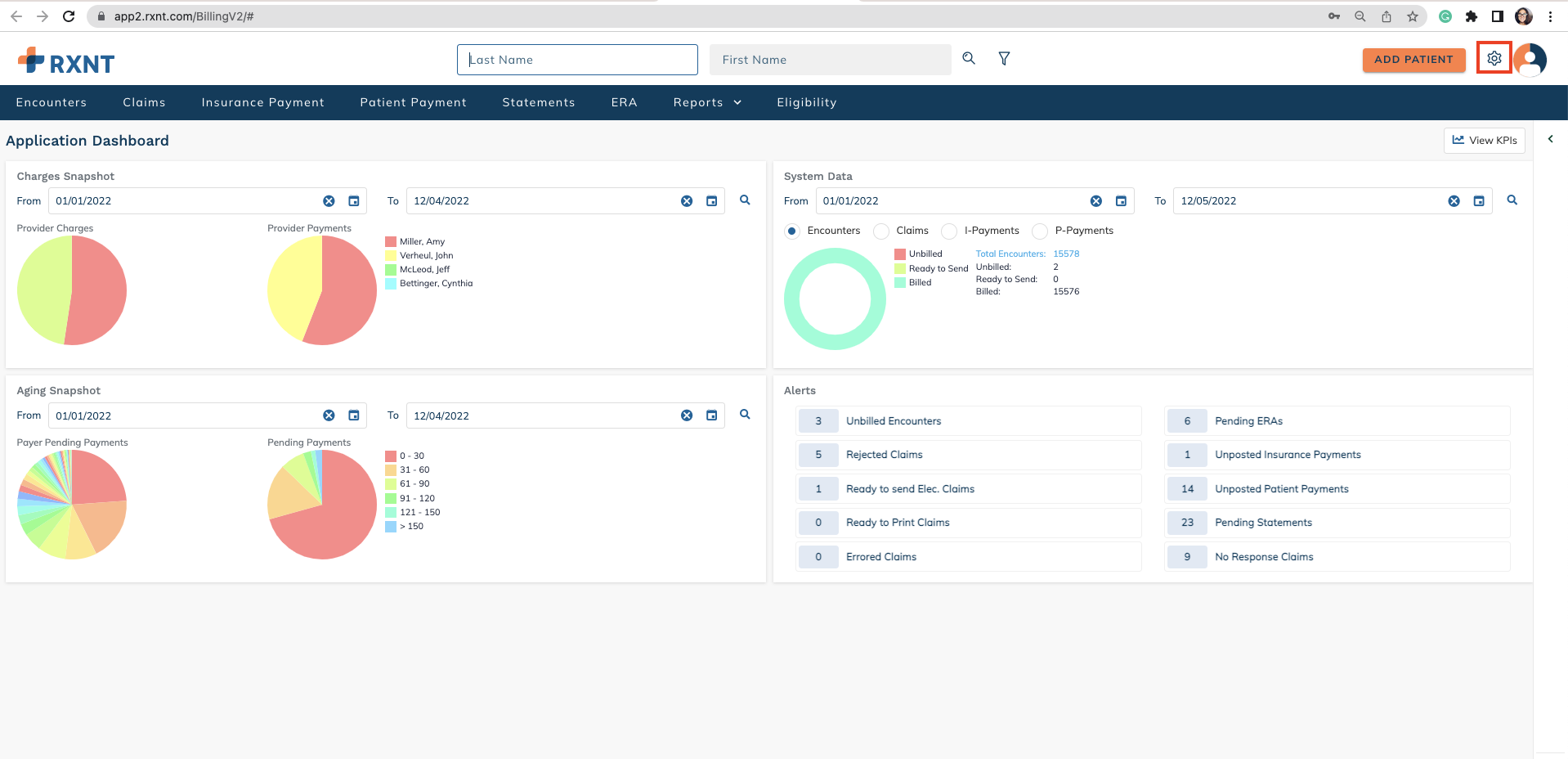Click the RXNT logo
The height and width of the screenshot is (759, 1568).
point(65,61)
